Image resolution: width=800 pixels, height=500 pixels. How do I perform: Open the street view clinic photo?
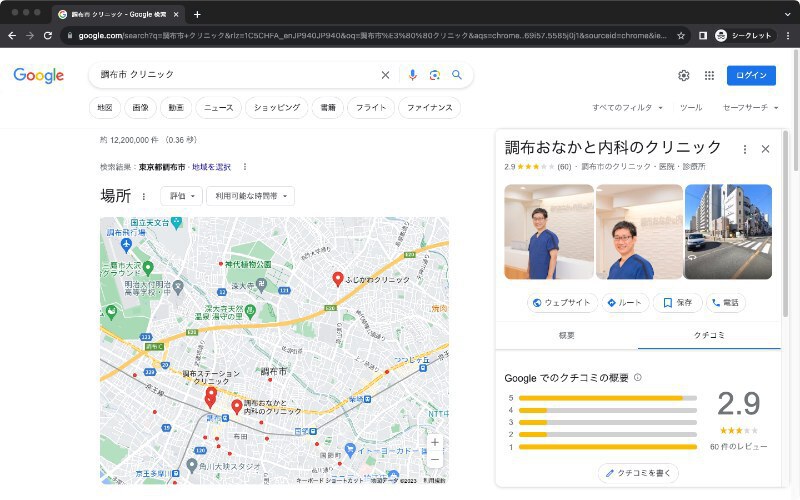coord(728,232)
